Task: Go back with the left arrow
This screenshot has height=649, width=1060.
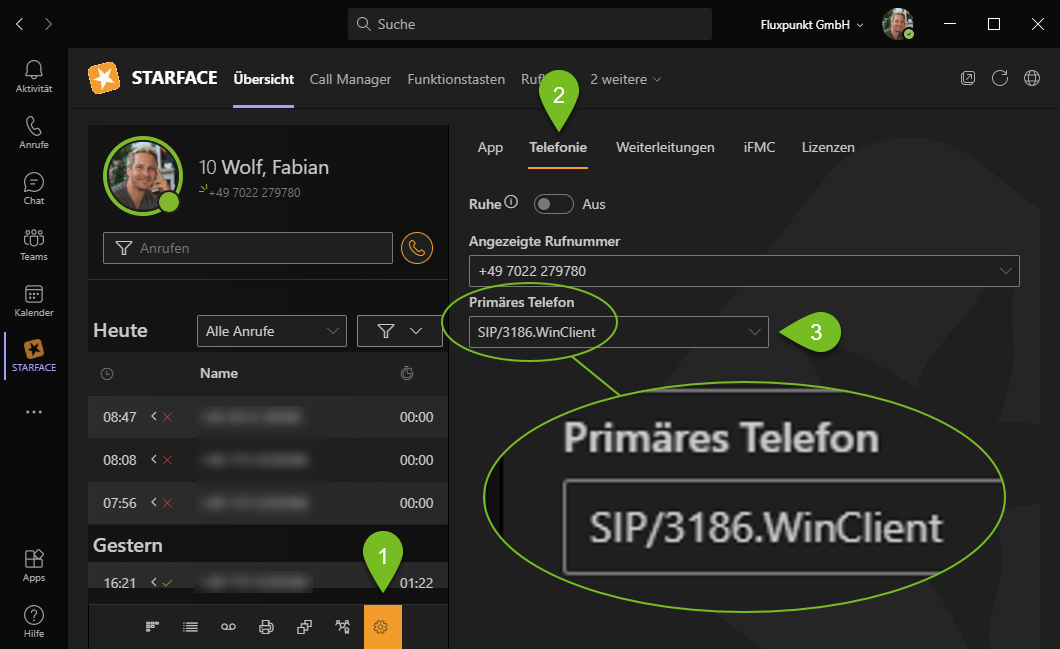Action: click(x=20, y=24)
